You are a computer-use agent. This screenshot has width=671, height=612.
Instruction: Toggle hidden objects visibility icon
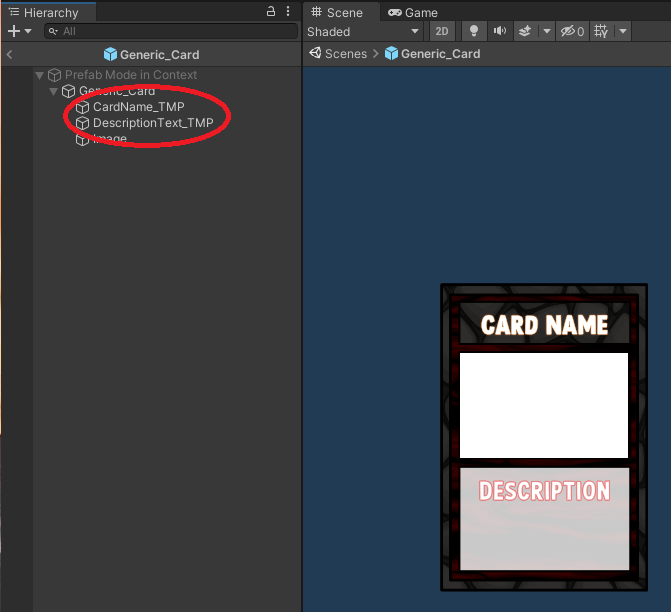[x=572, y=31]
